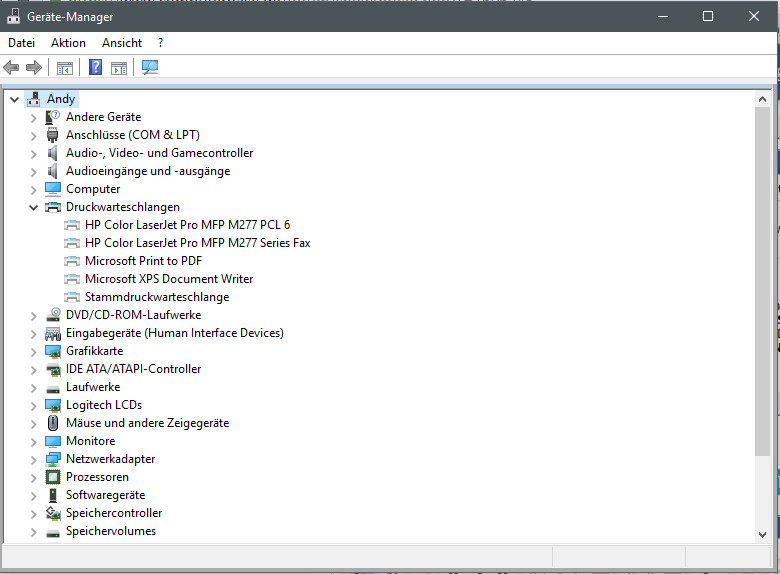Expand the Monitore category
The image size is (780, 574).
point(33,442)
